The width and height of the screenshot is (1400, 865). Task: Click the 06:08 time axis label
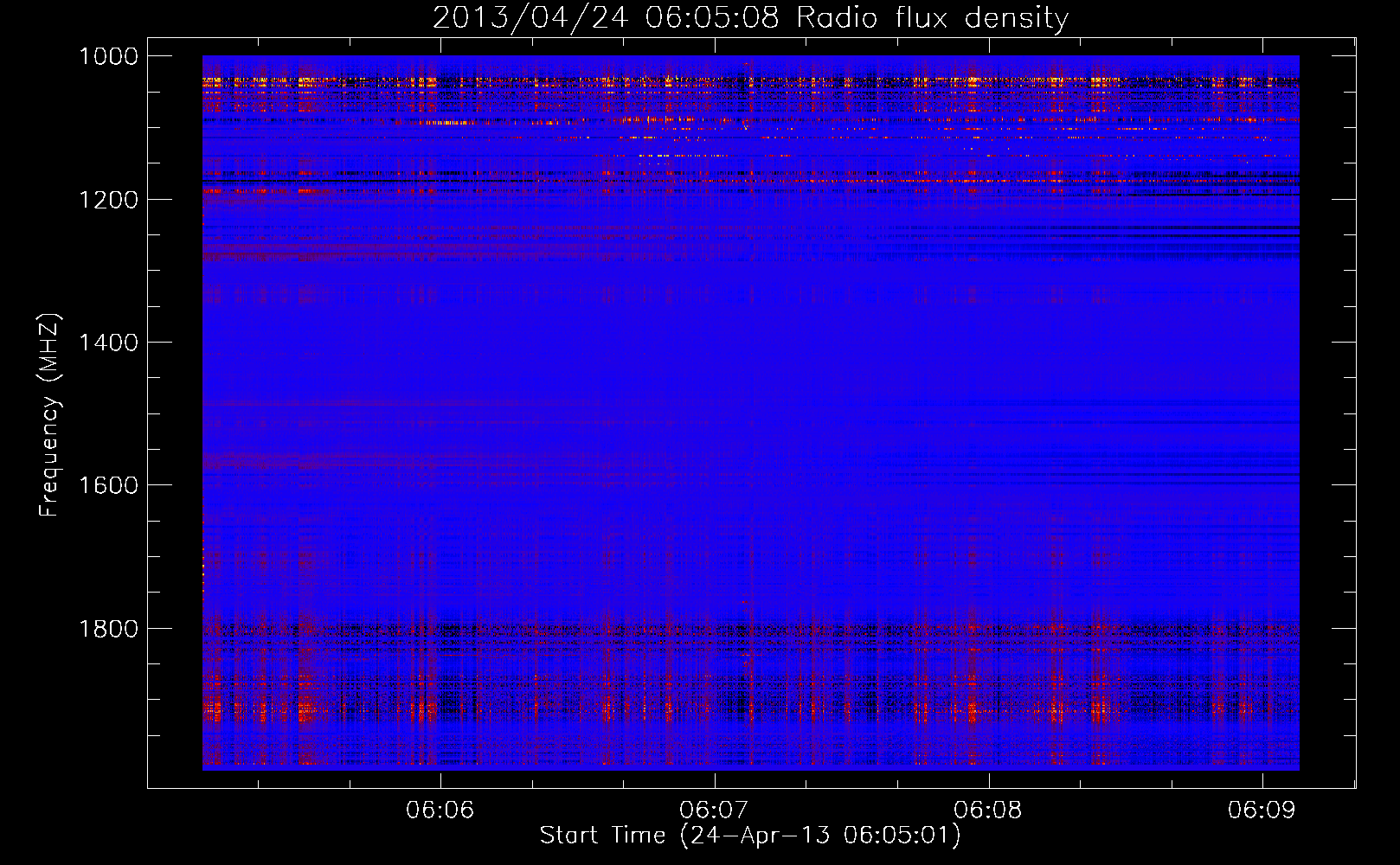pos(988,811)
